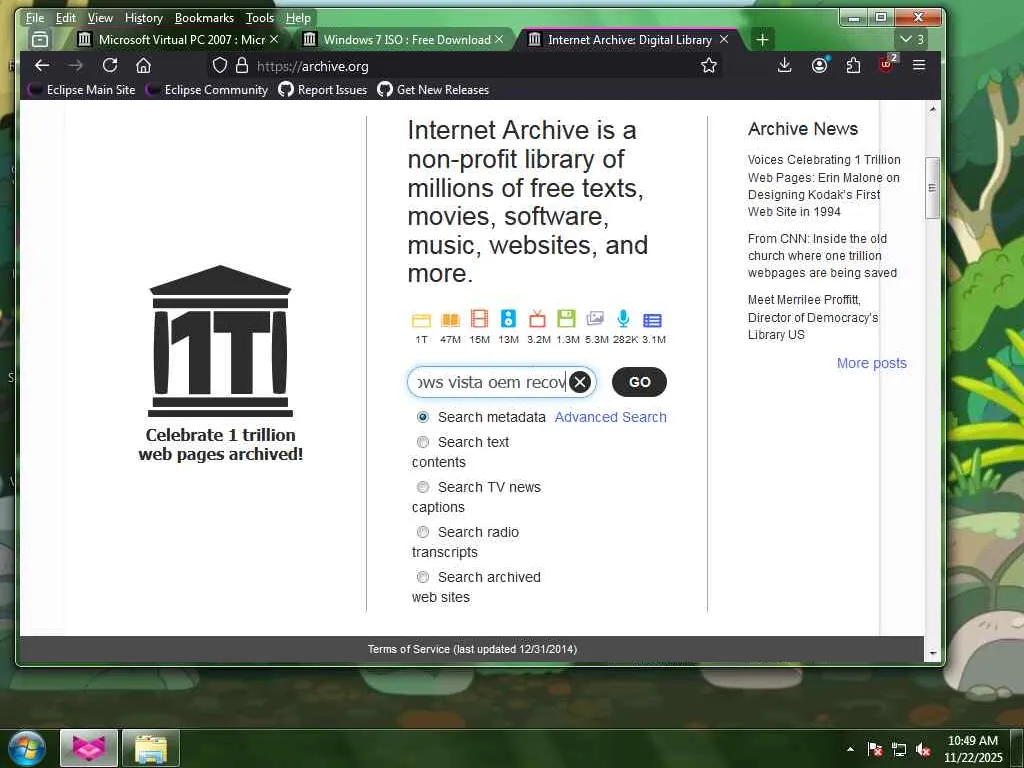
Task: Click the GO search button
Action: 639,382
